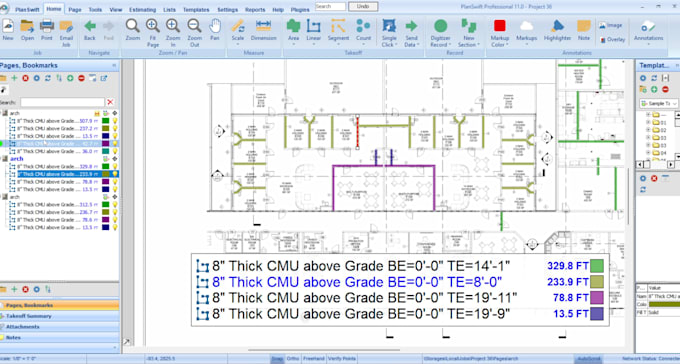Open the Sample Templates combo box
Image resolution: width=680 pixels, height=364 pixels.
click(658, 104)
